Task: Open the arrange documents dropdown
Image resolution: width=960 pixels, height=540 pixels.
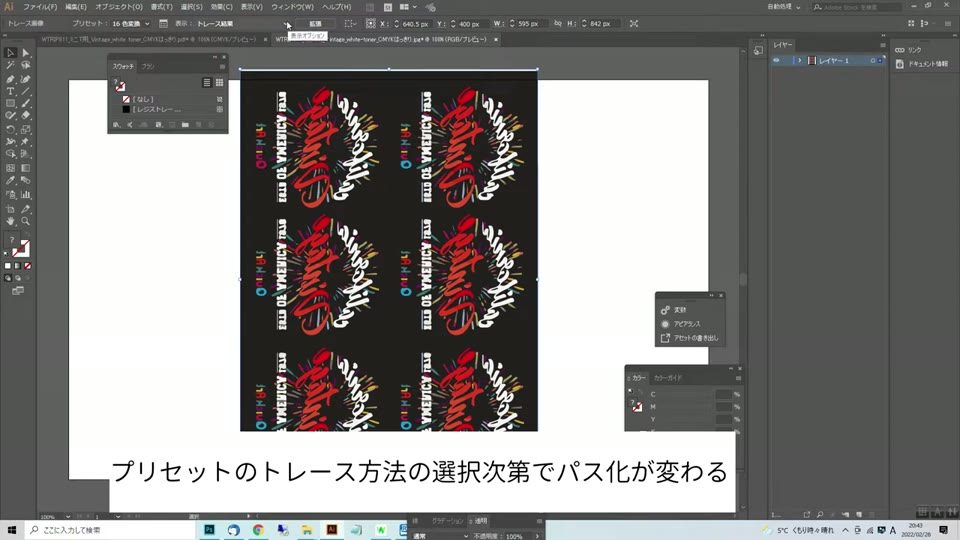Action: (x=408, y=7)
